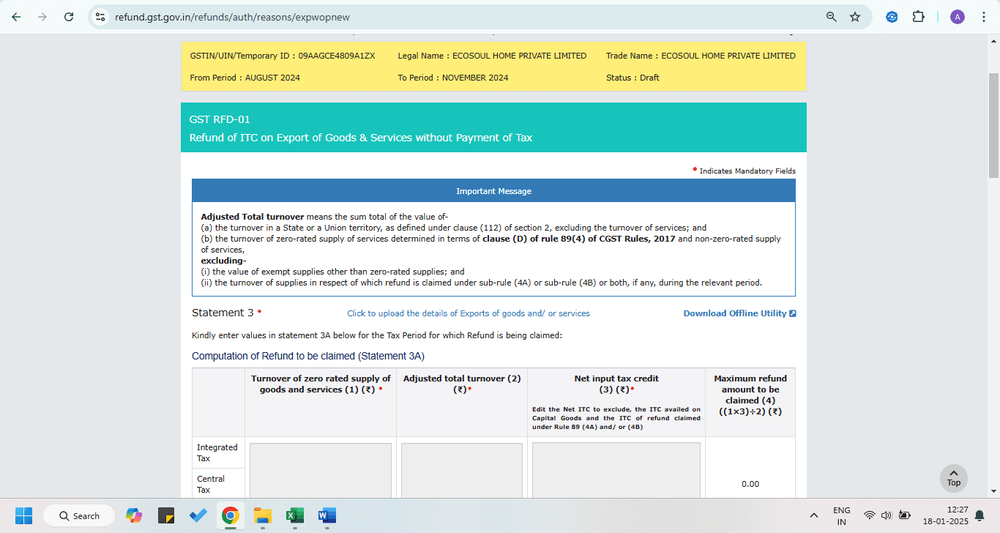This screenshot has width=1000, height=533.
Task: Open site information icon in address bar
Action: tap(100, 17)
